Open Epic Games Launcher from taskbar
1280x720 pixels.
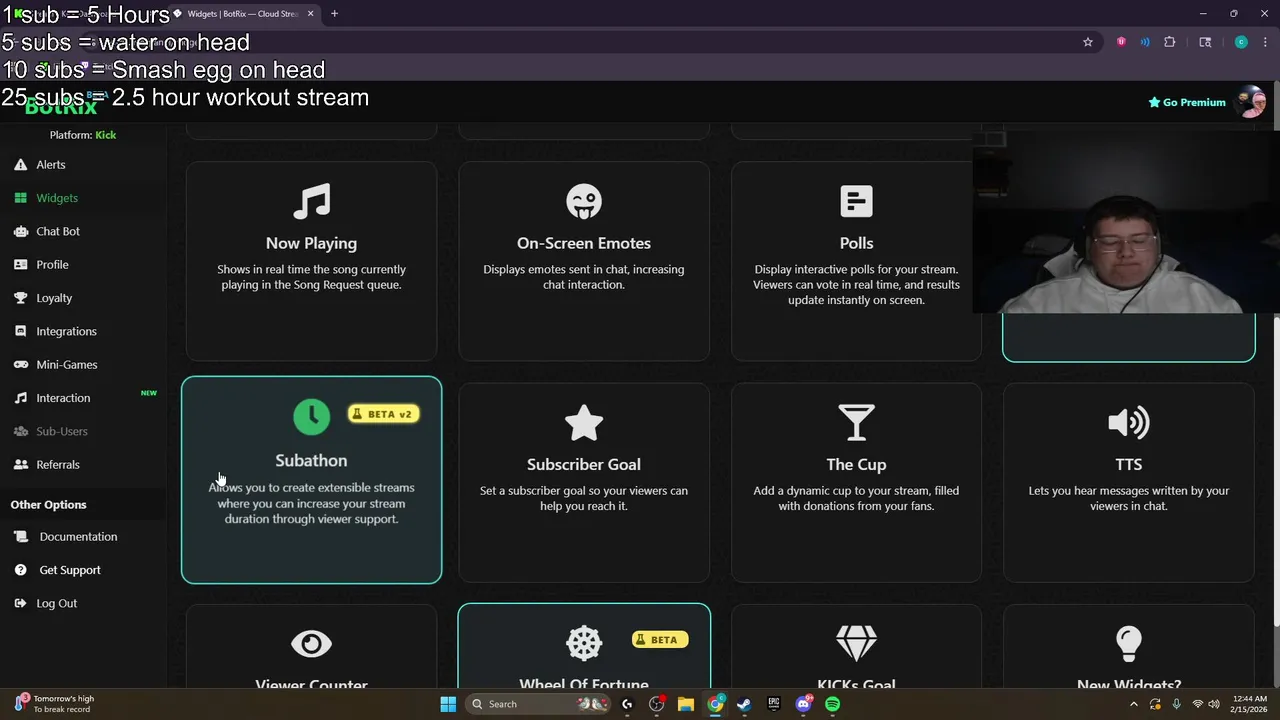coord(773,704)
